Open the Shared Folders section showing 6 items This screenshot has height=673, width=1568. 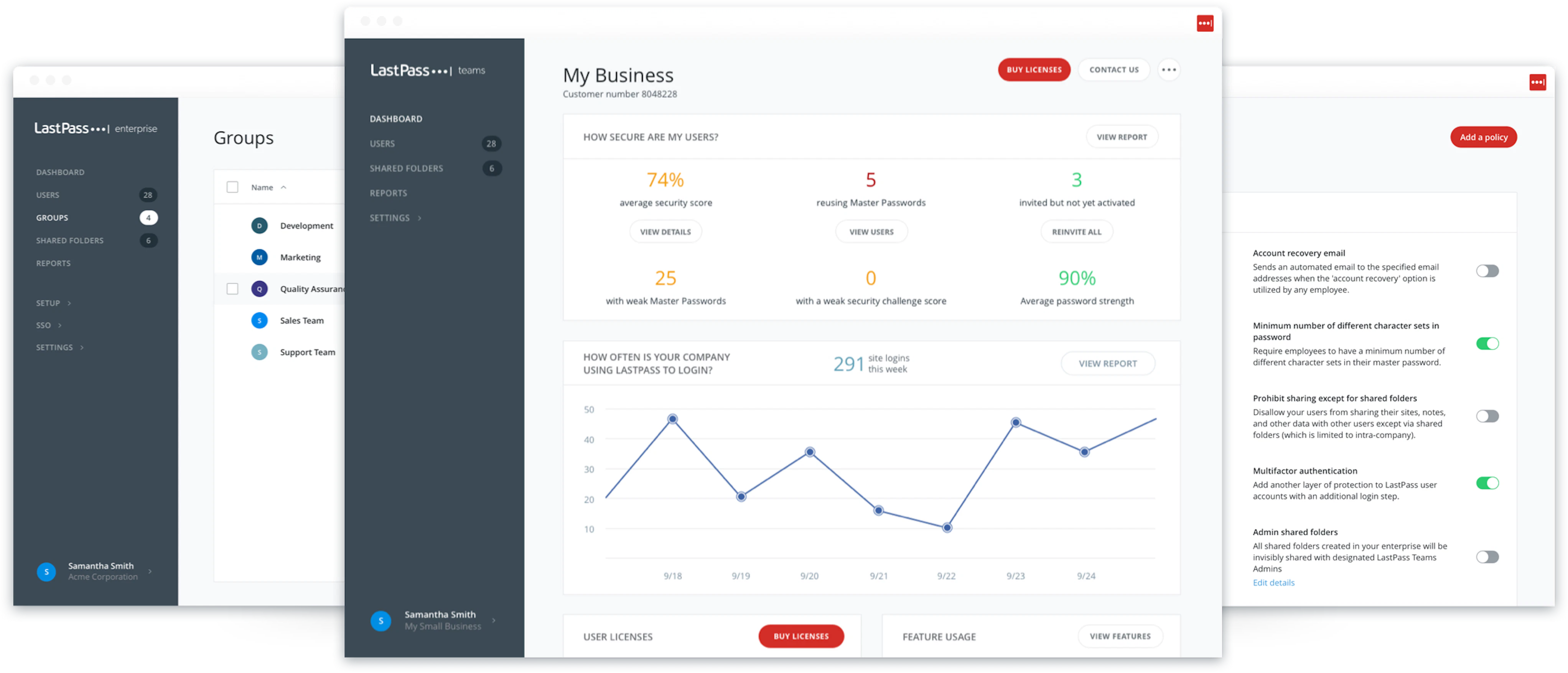tap(406, 168)
